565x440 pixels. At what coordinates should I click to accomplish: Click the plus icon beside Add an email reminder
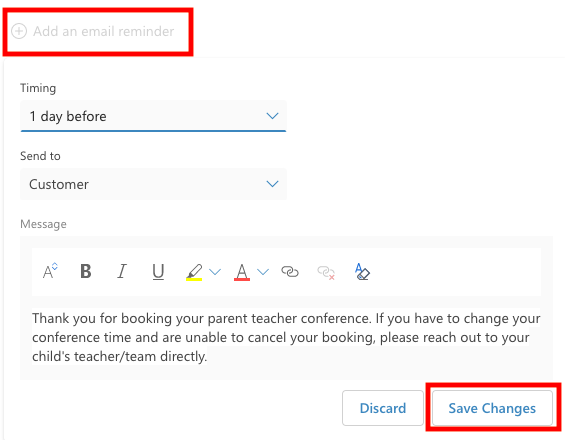19,31
